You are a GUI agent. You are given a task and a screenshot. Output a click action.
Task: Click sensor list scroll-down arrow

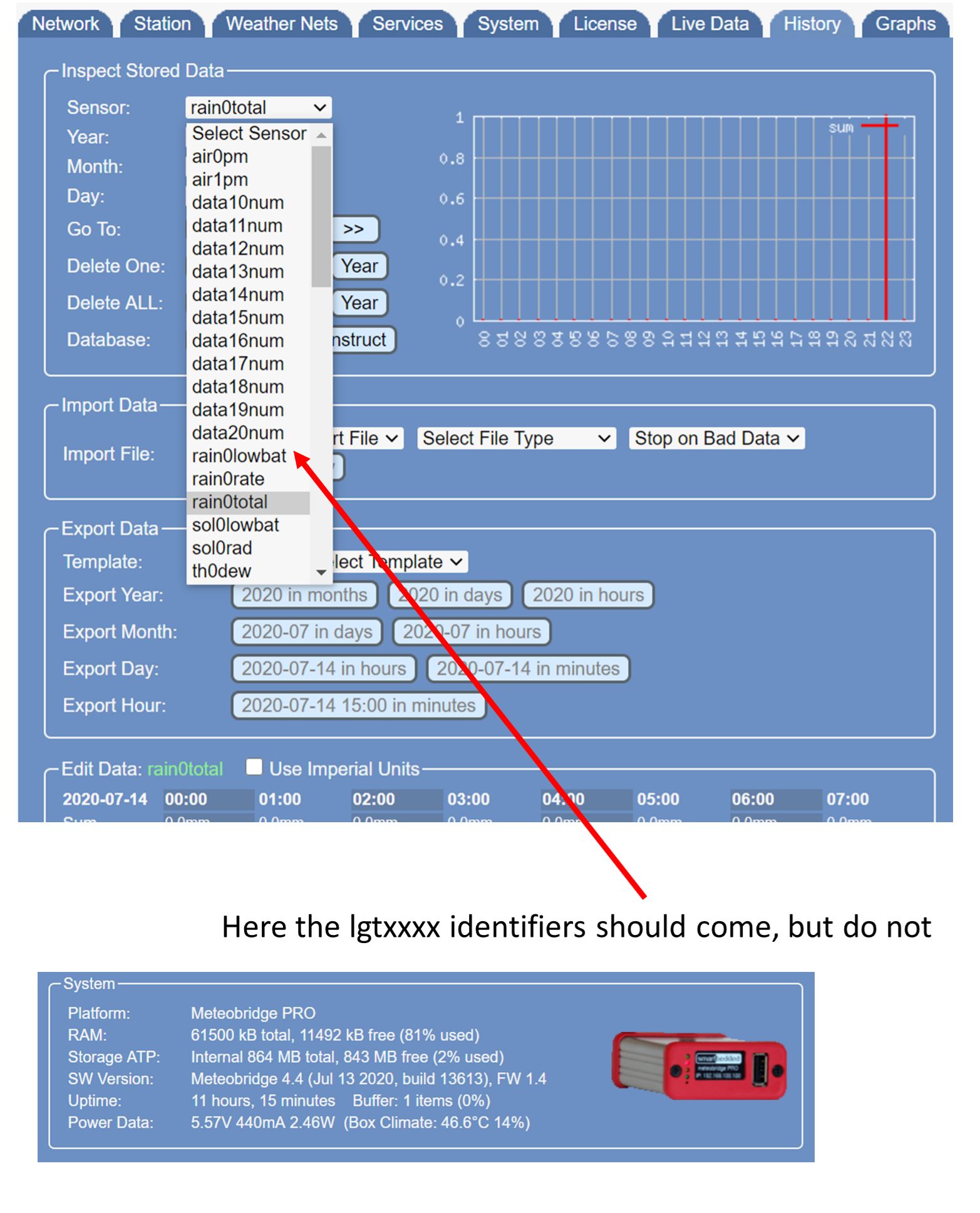321,572
